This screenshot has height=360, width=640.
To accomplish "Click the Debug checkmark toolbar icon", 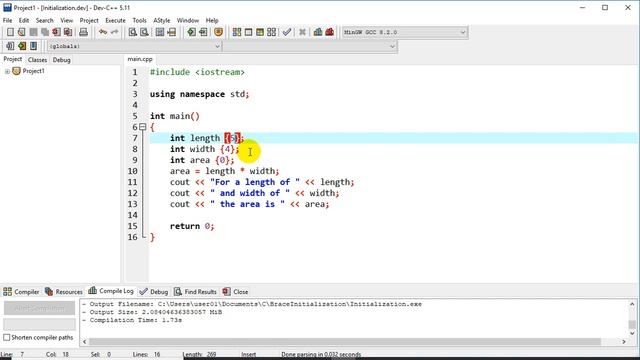I will point(287,32).
